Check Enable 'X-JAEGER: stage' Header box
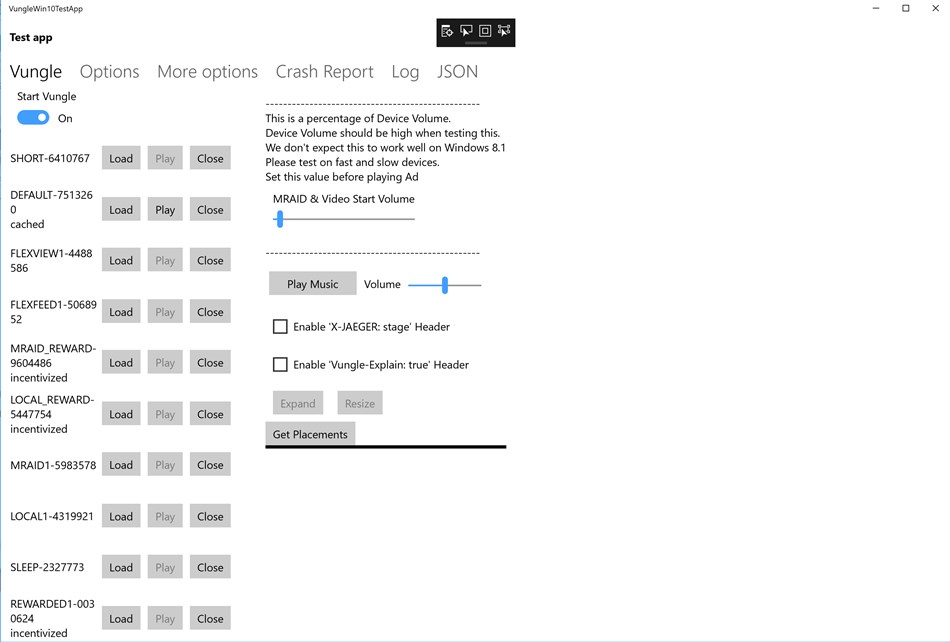Image resolution: width=950 pixels, height=642 pixels. pos(280,326)
